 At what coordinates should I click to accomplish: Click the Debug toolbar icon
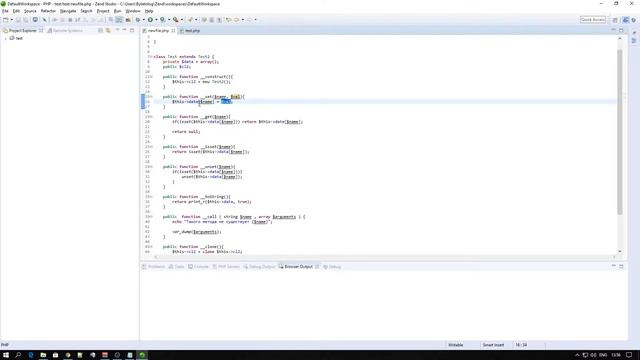click(x=138, y=20)
